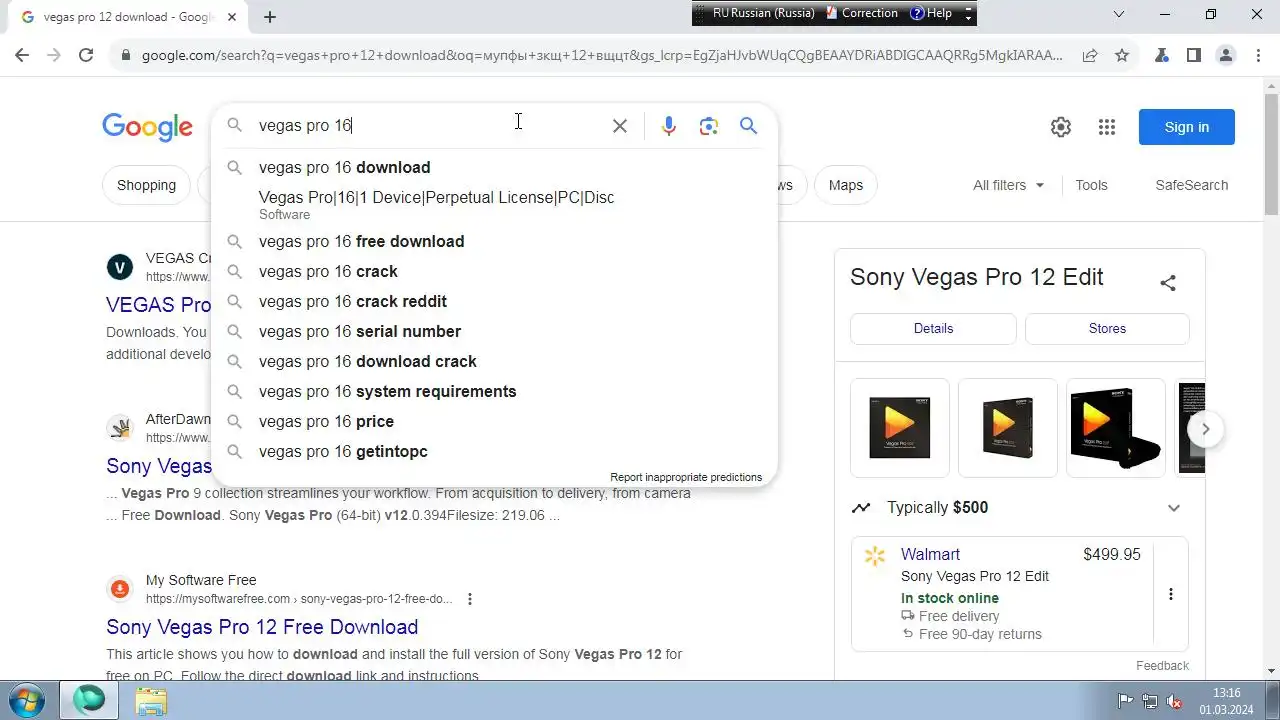Submit search with blue magnifier icon

pos(748,126)
